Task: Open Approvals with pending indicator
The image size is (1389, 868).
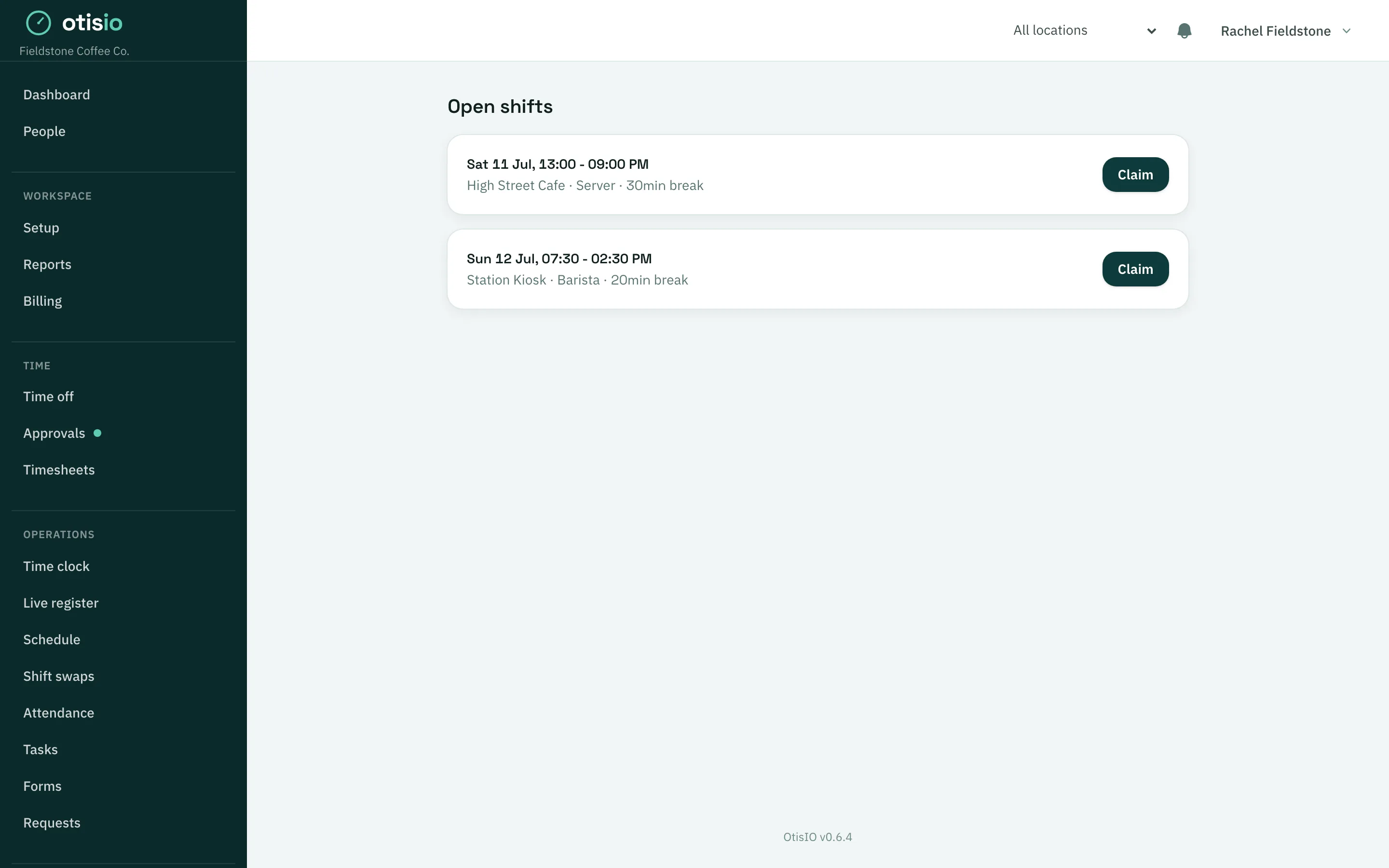Action: pos(62,434)
